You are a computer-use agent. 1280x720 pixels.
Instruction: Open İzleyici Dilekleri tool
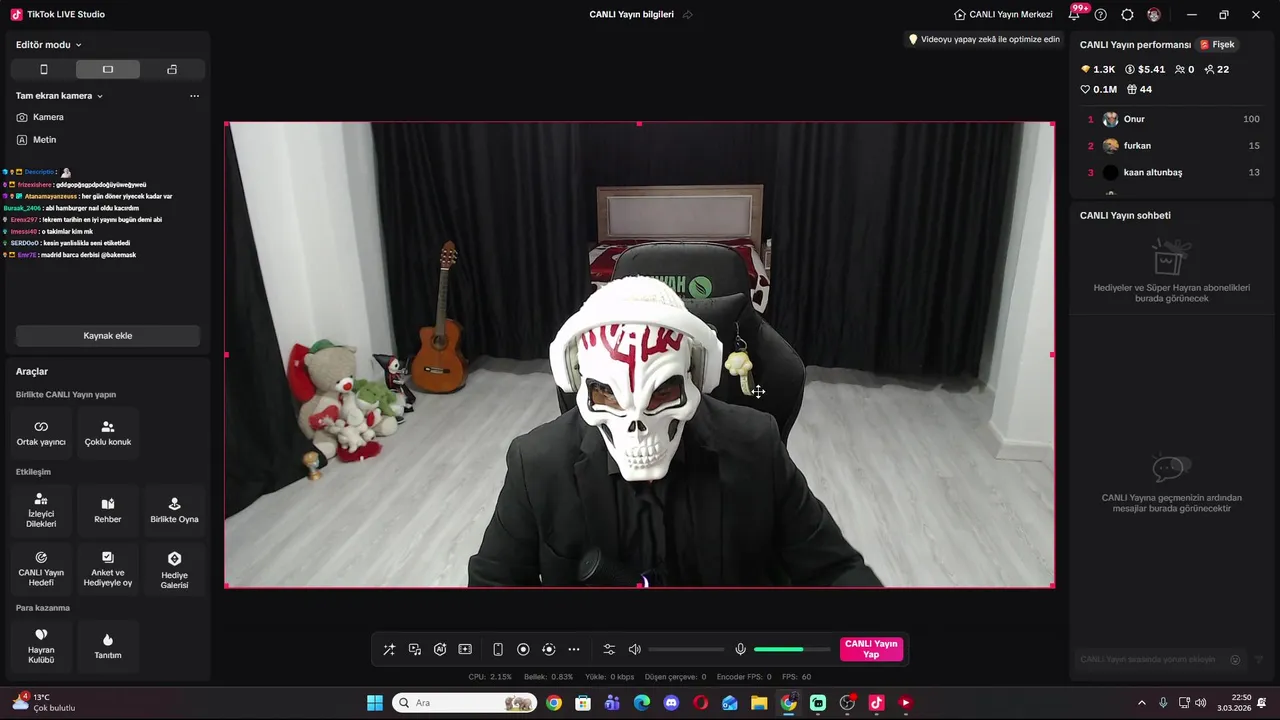tap(41, 511)
